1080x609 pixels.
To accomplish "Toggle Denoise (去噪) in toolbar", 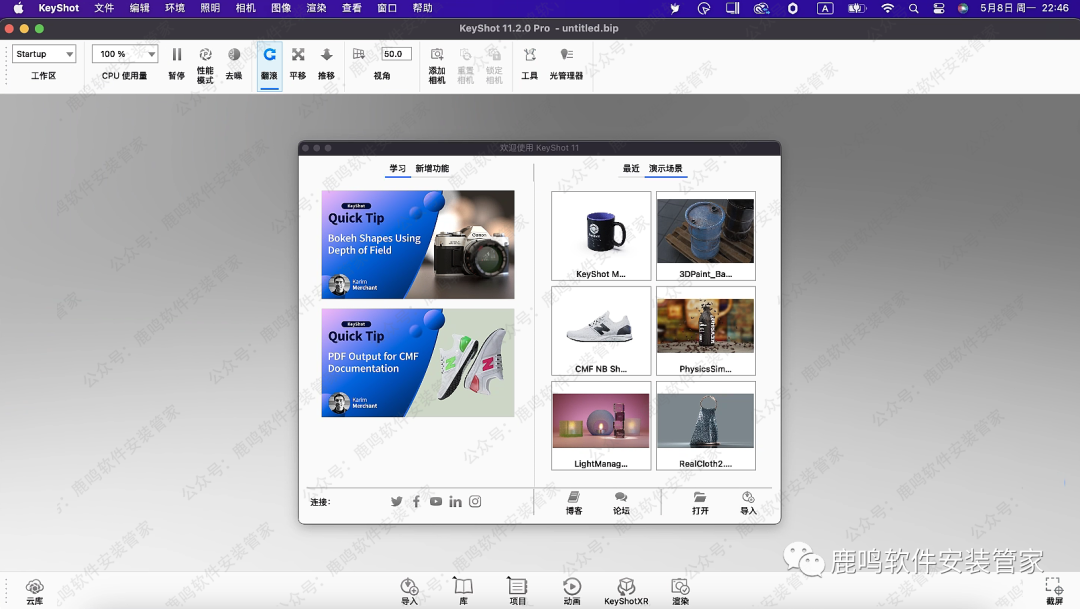I will tap(234, 62).
